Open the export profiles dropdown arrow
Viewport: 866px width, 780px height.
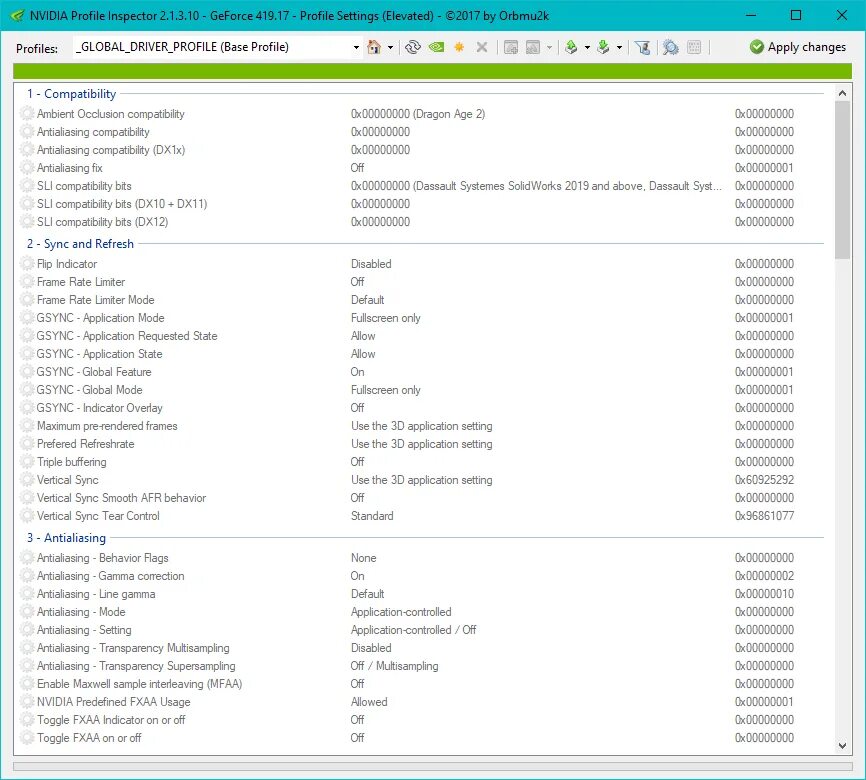[587, 48]
